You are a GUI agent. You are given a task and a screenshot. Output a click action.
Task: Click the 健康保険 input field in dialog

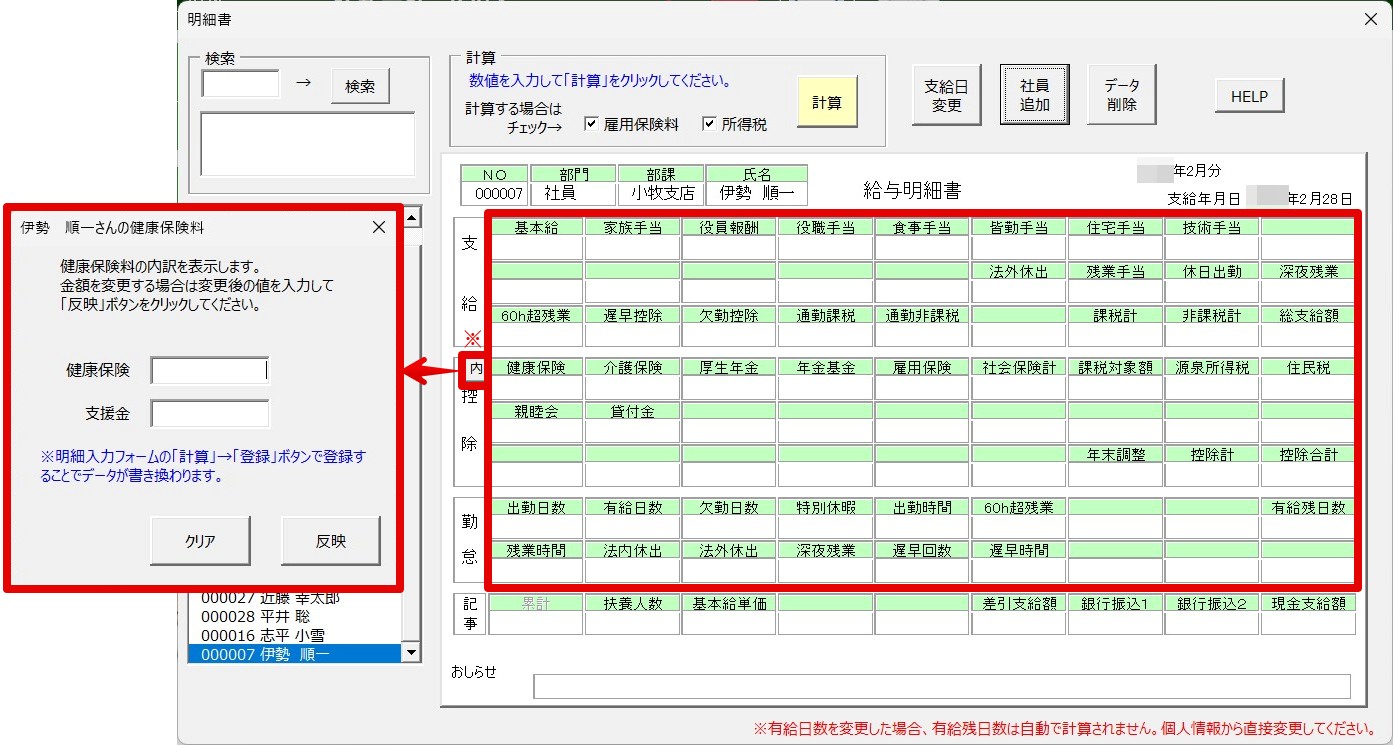[x=210, y=370]
